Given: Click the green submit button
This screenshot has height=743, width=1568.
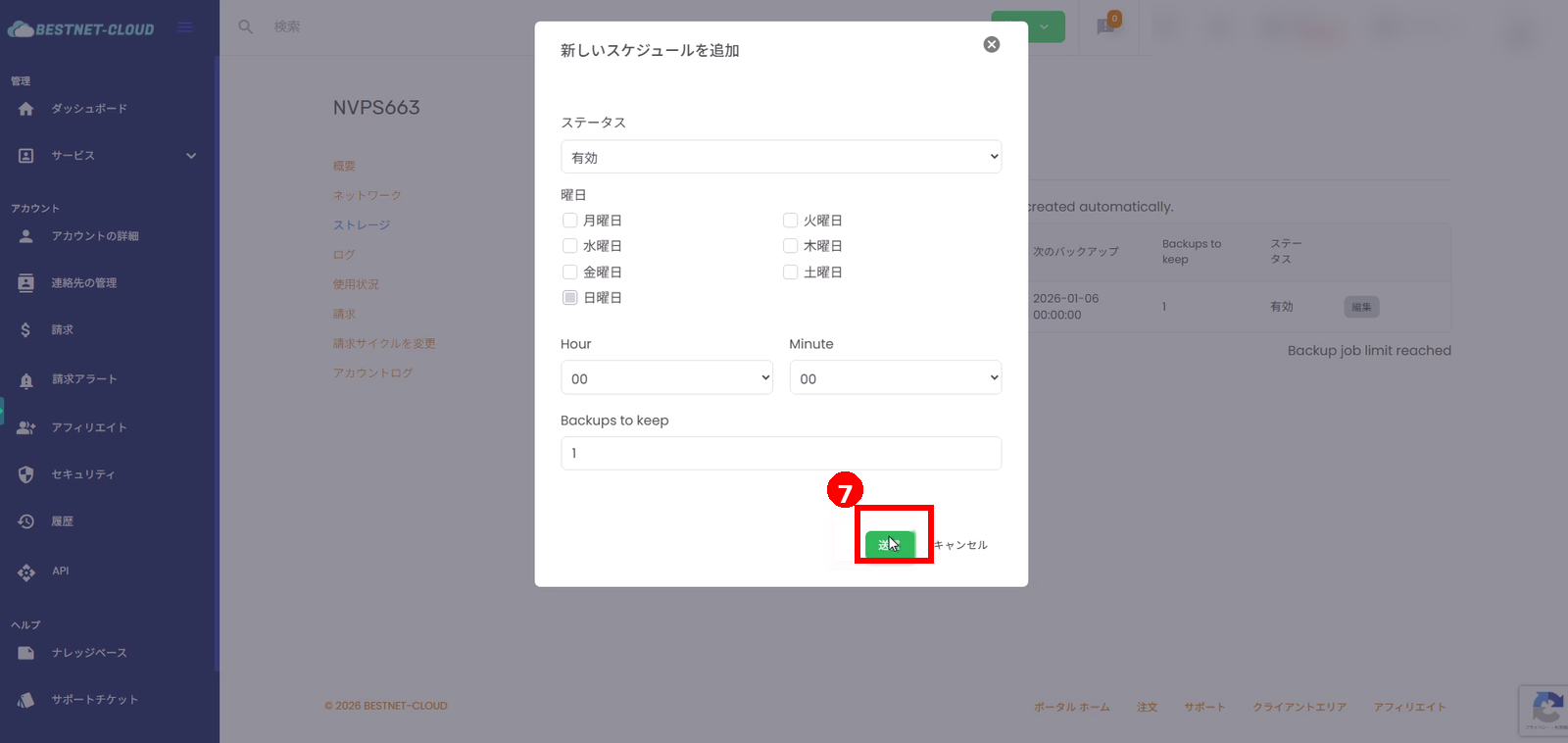Looking at the screenshot, I should pos(890,545).
